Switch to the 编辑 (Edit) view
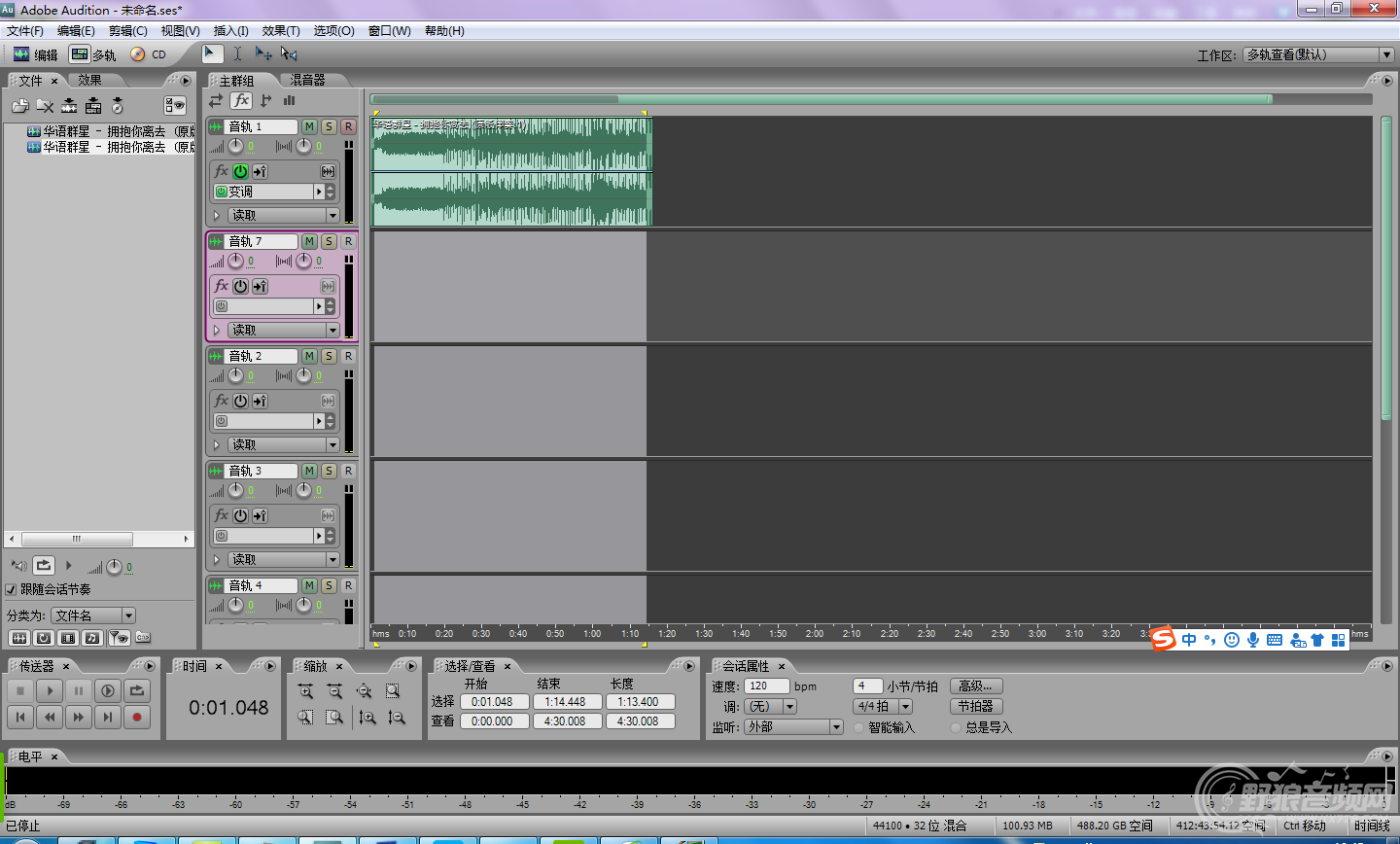Image resolution: width=1400 pixels, height=844 pixels. 36,54
